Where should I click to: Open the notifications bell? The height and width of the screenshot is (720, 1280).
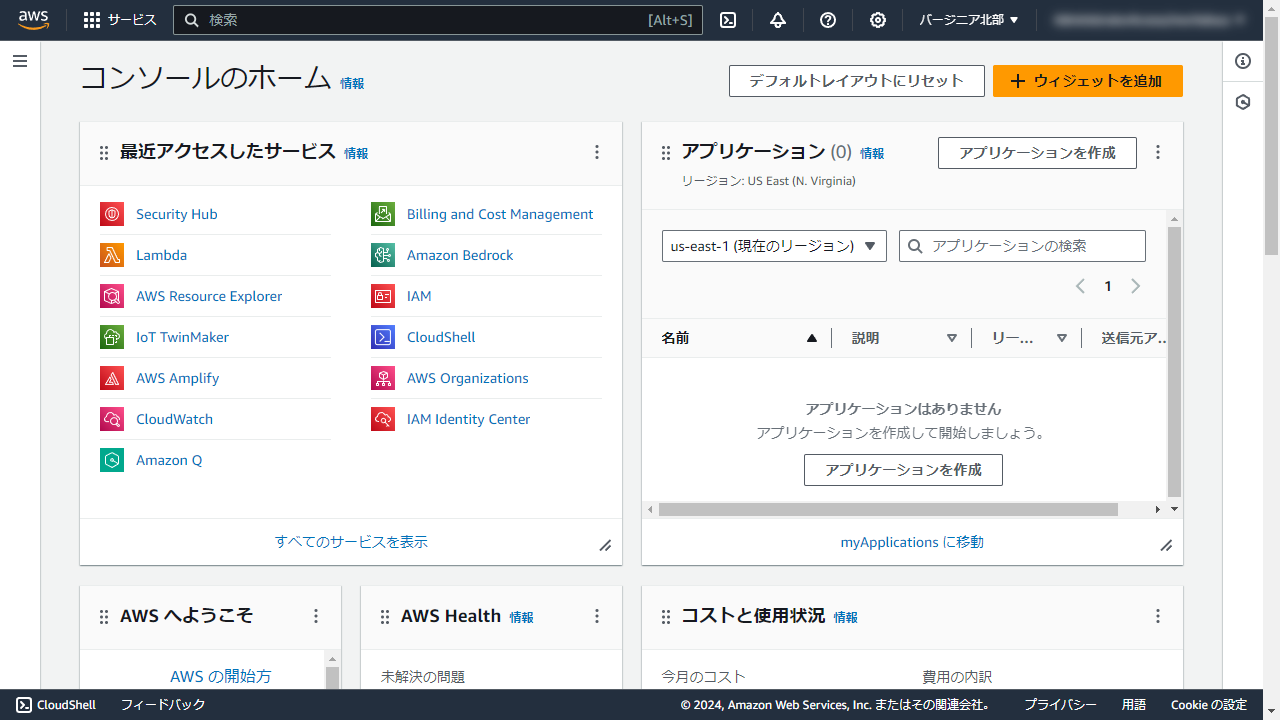[778, 20]
